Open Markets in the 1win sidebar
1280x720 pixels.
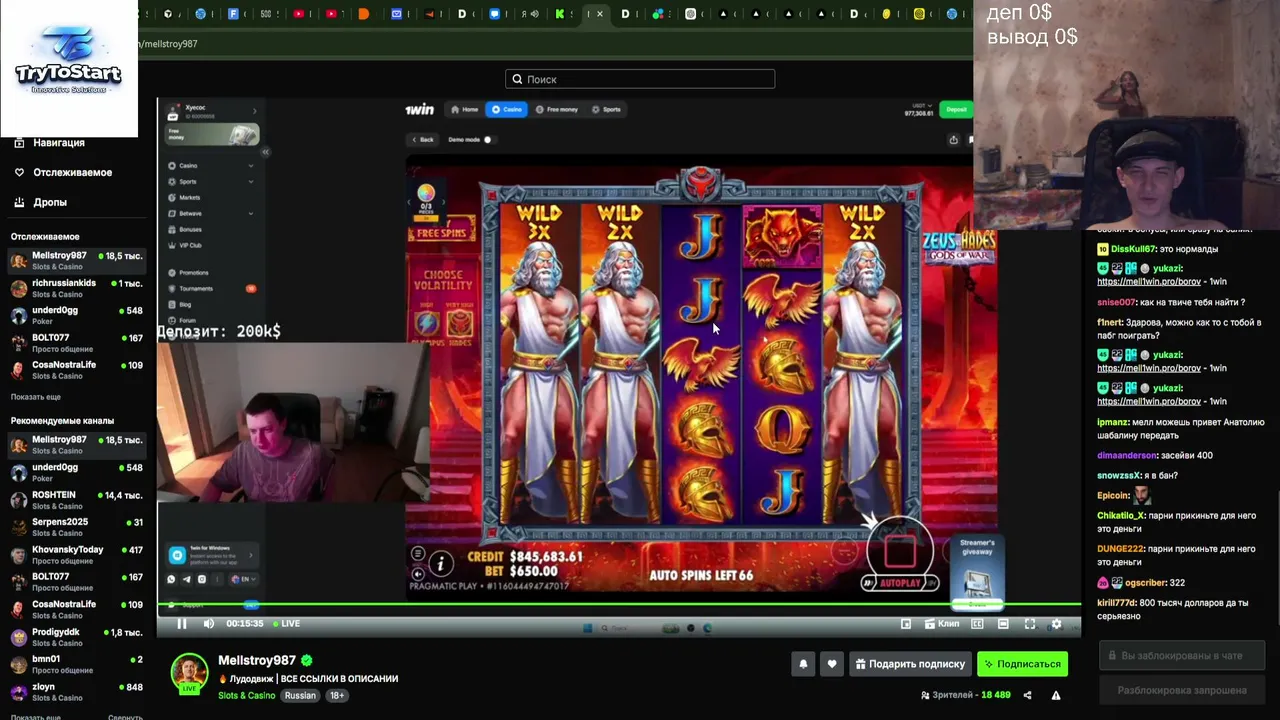coord(190,198)
